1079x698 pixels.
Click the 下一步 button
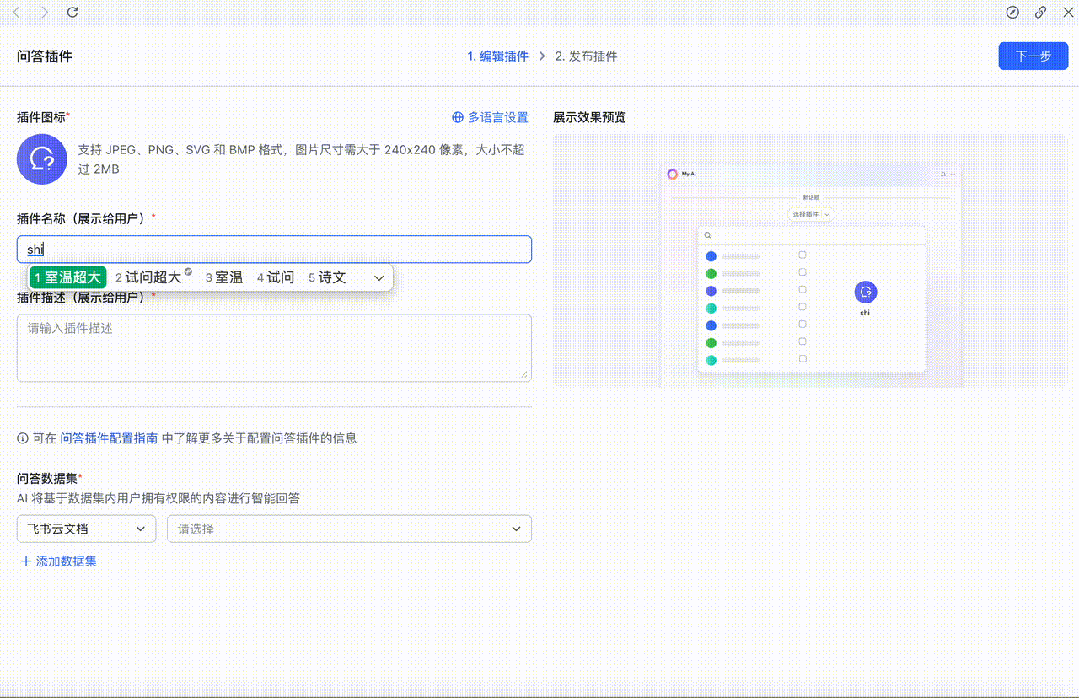[x=1033, y=56]
